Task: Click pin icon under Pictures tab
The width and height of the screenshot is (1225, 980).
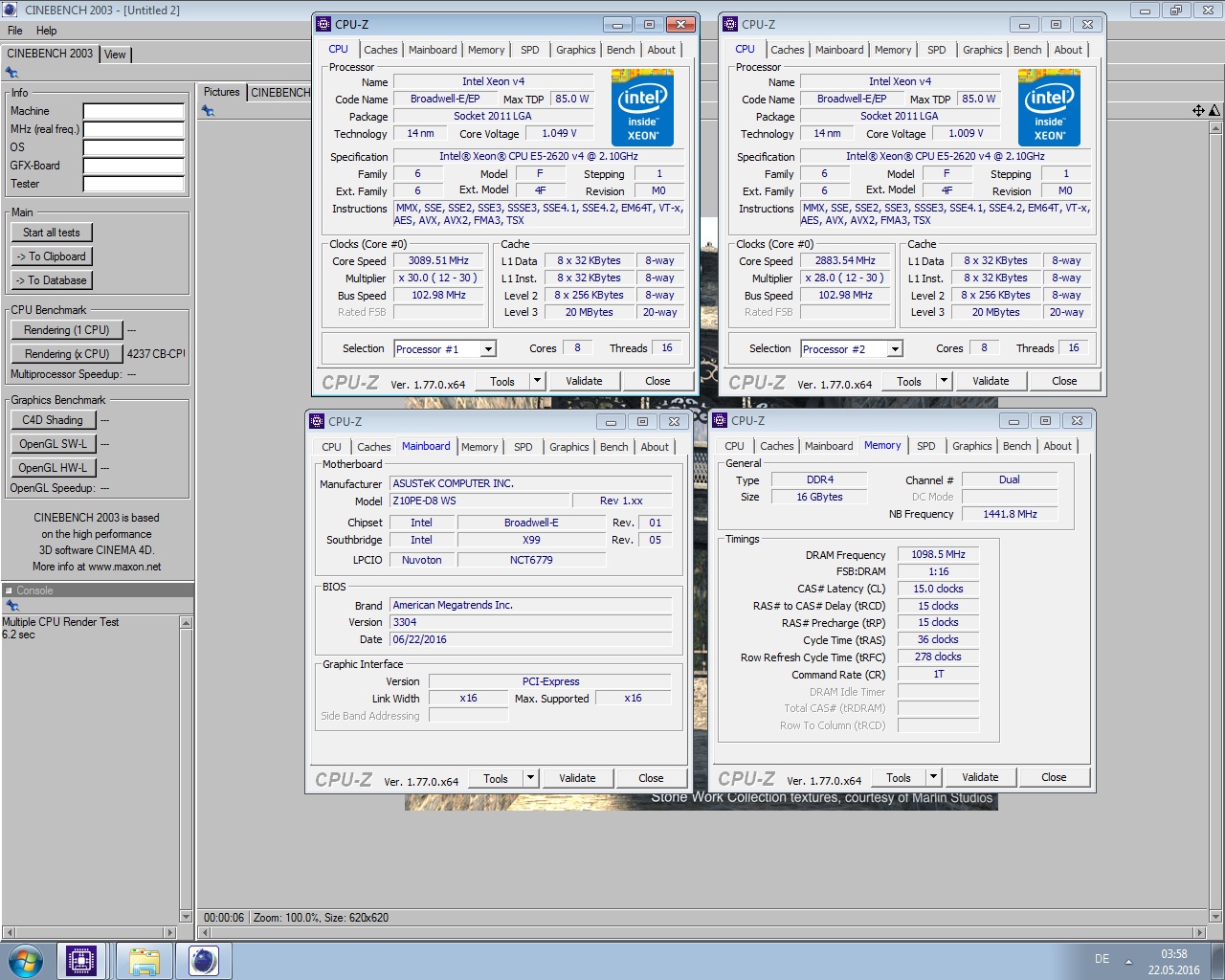Action: pos(208,111)
